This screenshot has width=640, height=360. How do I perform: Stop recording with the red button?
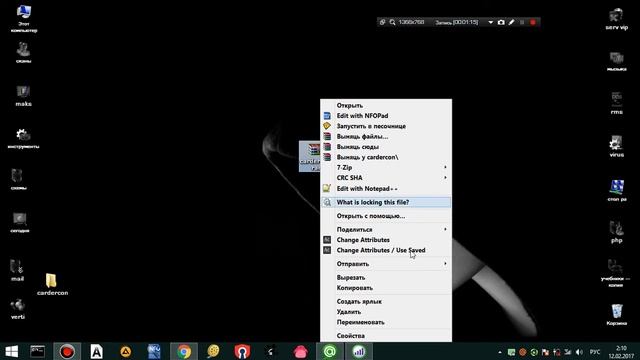coord(533,22)
